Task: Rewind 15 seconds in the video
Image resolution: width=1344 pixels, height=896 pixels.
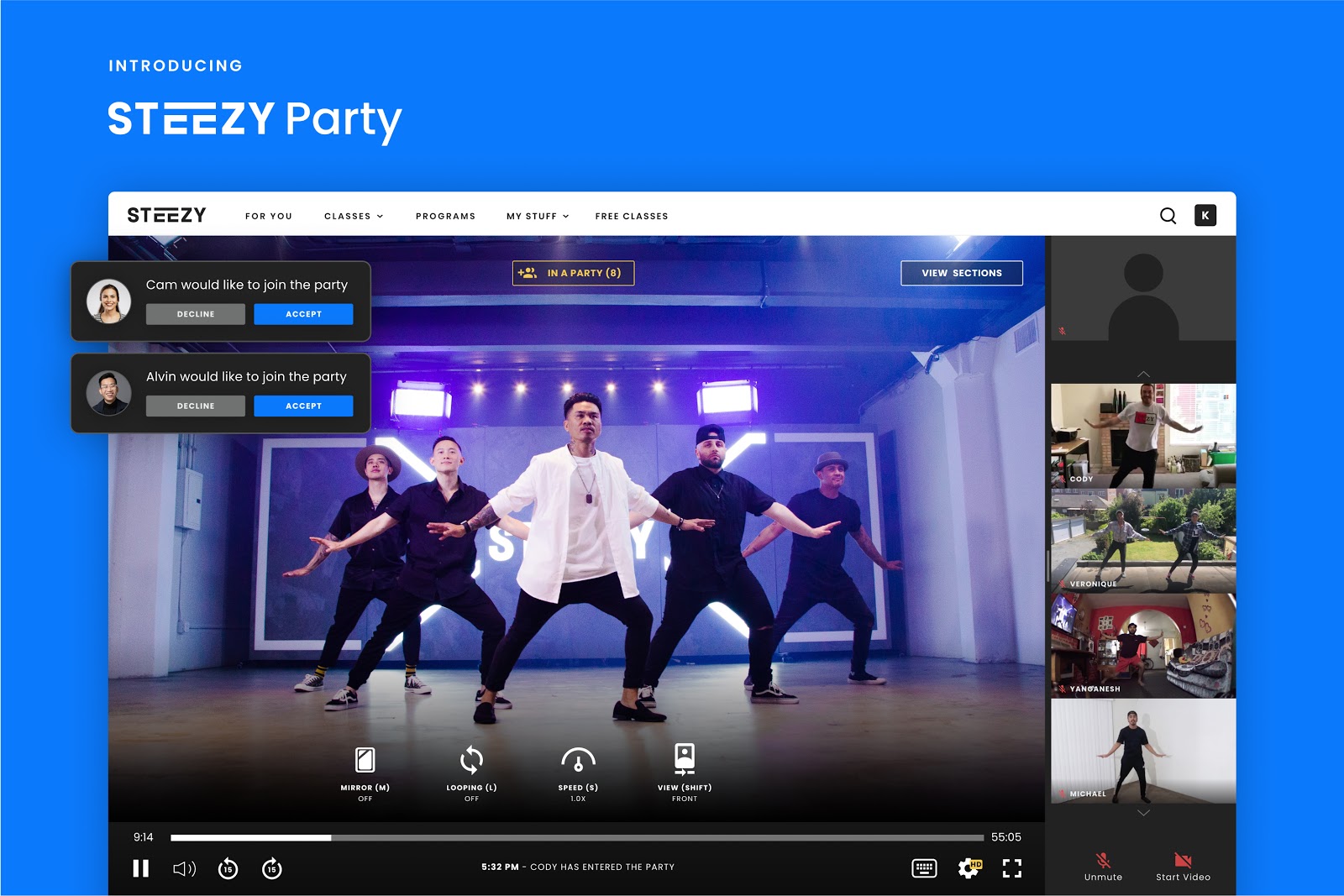Action: point(228,869)
